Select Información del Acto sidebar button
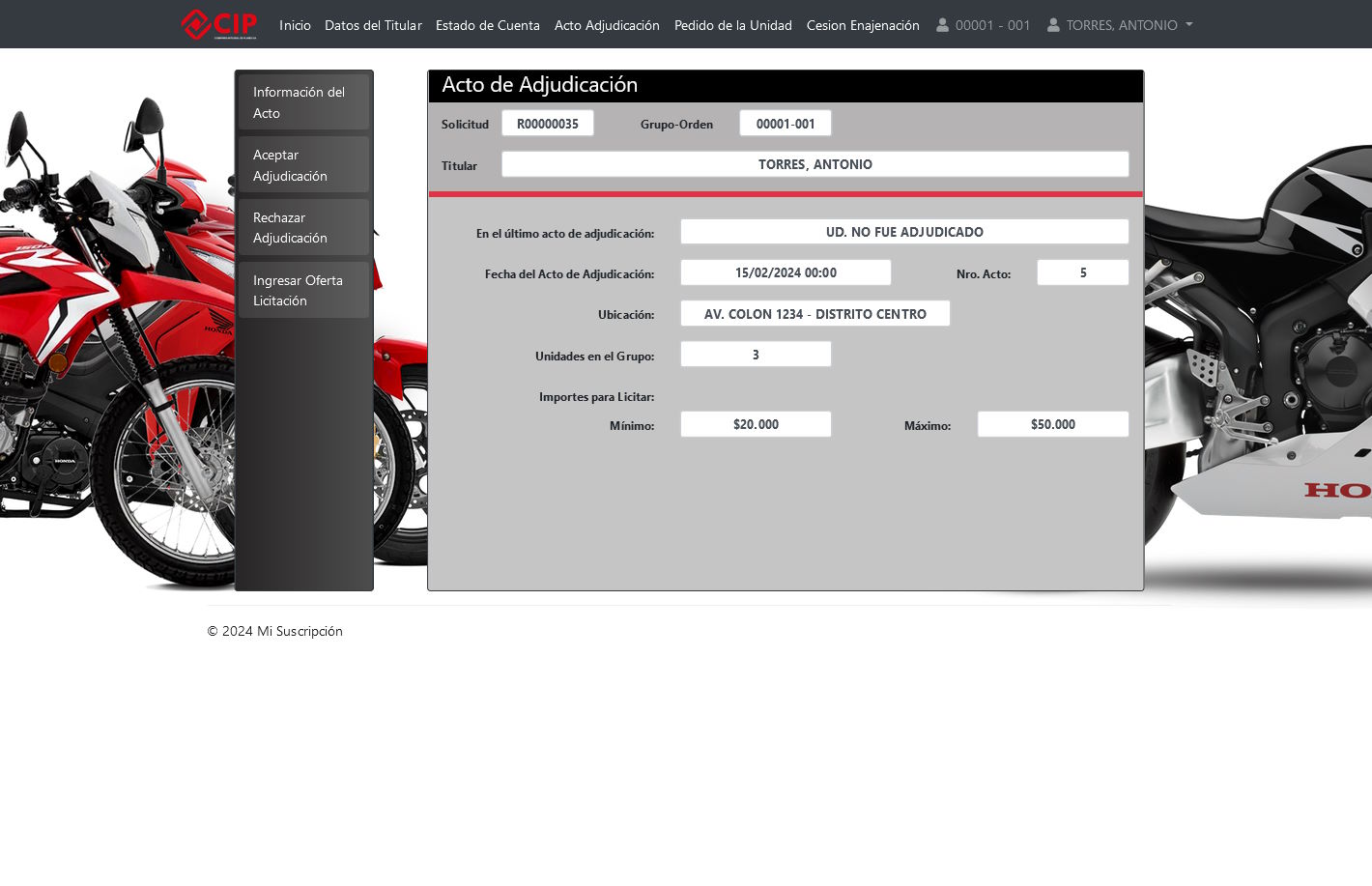Screen dimensions: 1372x886 pyautogui.click(x=303, y=102)
